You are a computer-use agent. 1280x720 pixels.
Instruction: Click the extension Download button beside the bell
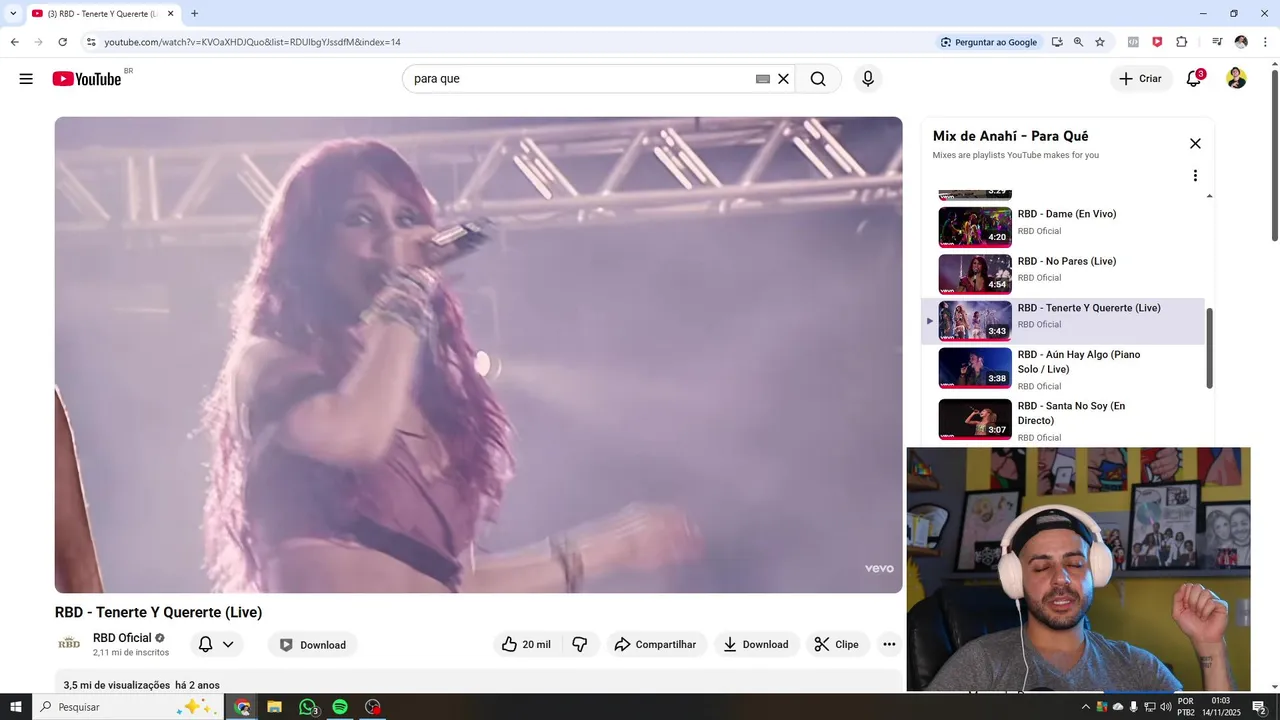tap(313, 645)
